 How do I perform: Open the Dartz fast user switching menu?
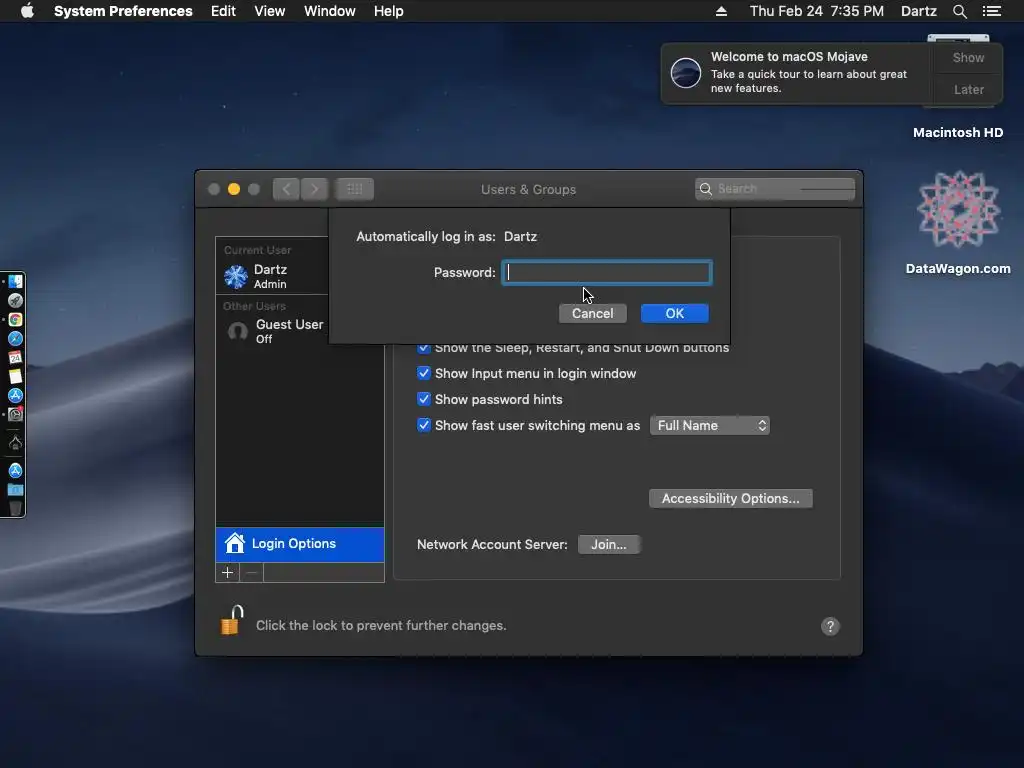tap(918, 11)
